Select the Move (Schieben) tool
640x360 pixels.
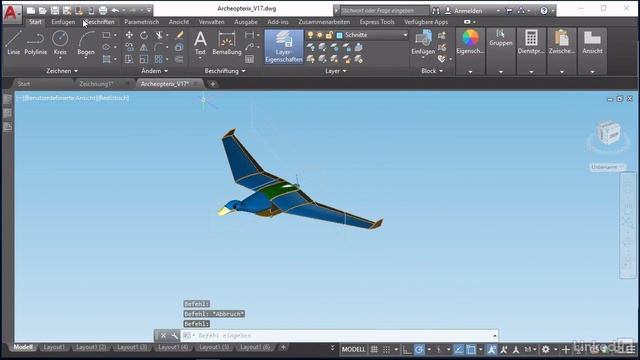point(129,35)
